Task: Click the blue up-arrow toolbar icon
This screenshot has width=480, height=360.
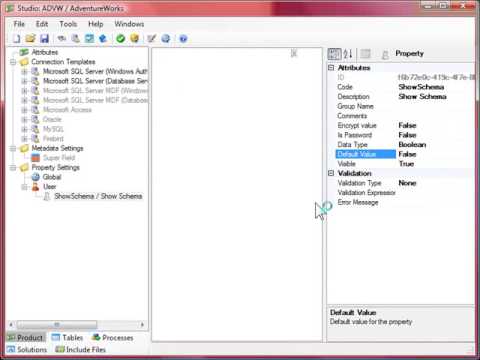Action: click(x=103, y=39)
